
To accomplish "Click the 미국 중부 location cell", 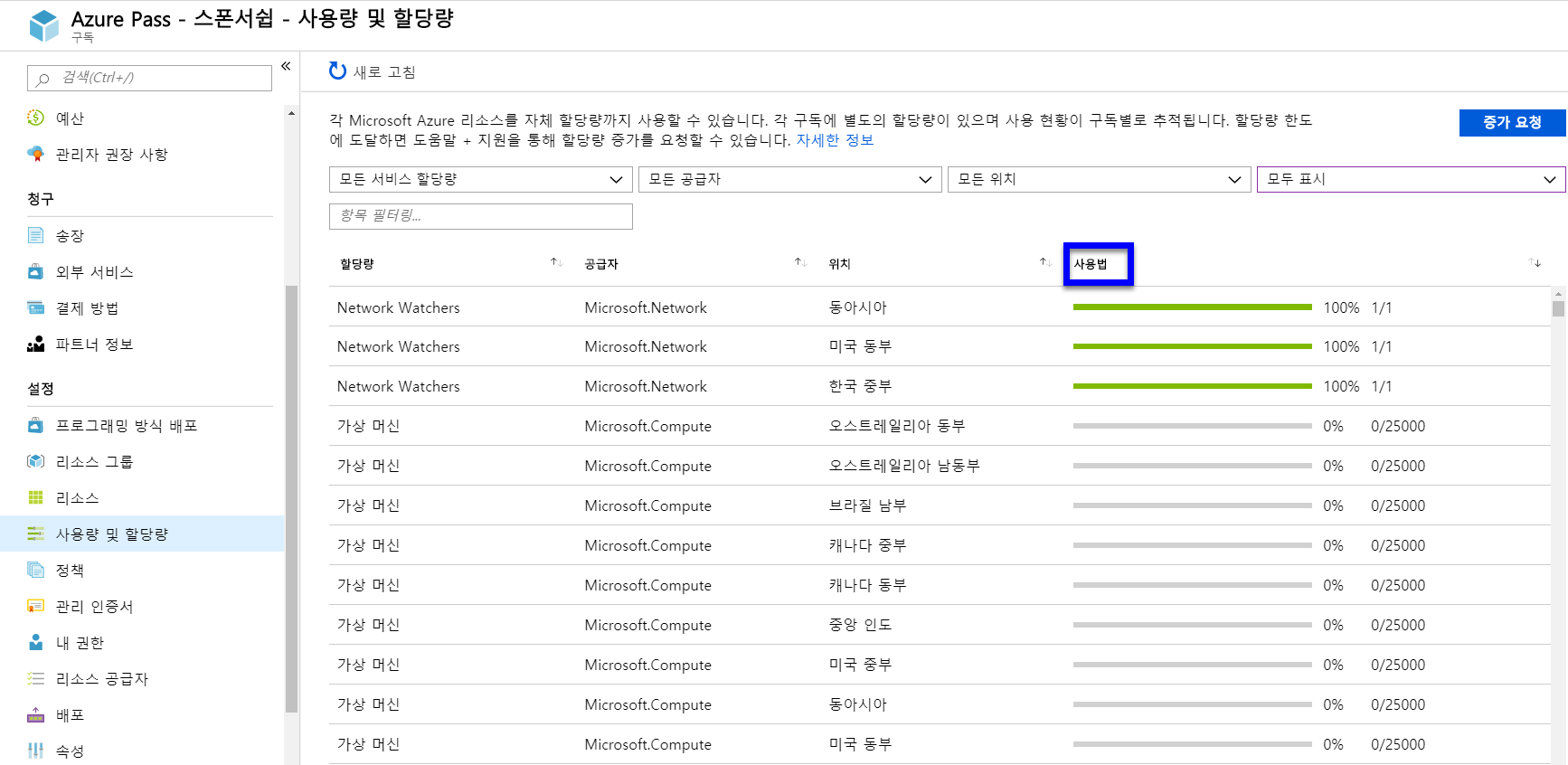I will tap(860, 665).
